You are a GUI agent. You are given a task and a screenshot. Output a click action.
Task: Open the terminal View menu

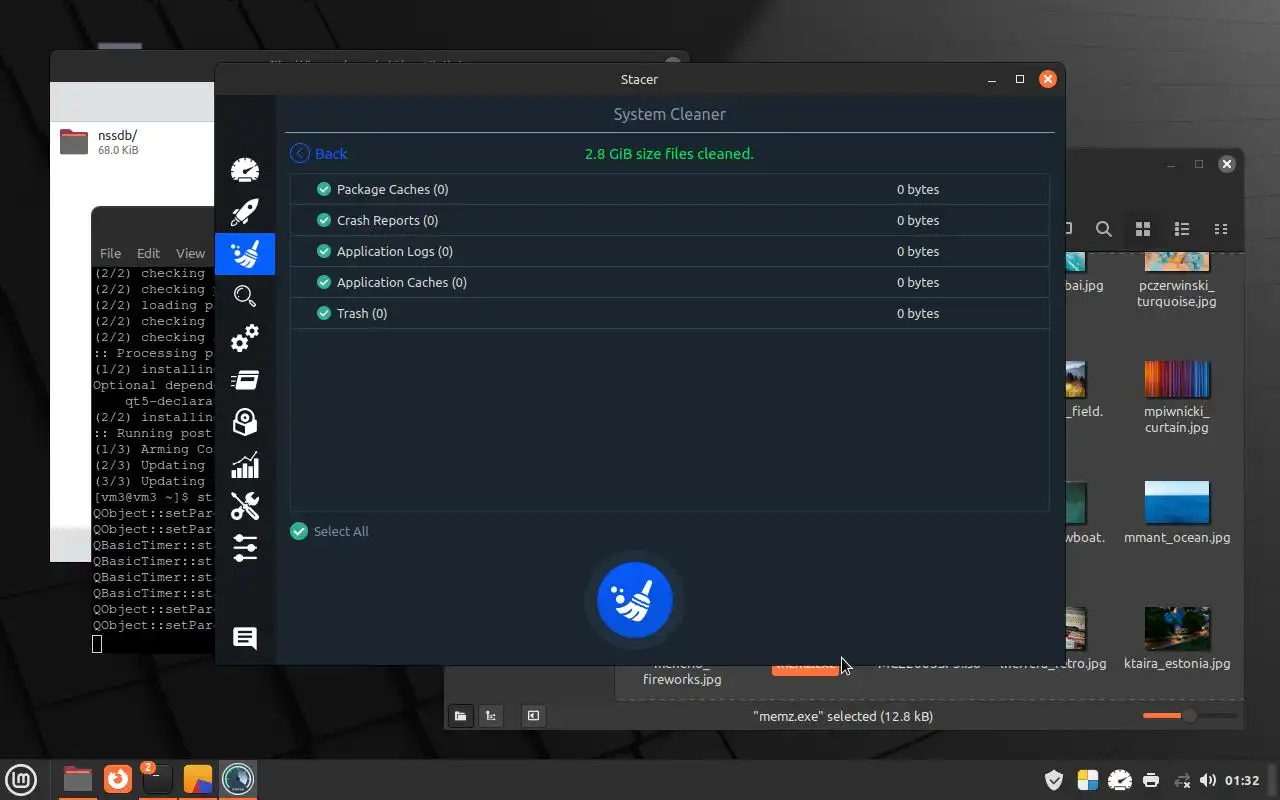coord(190,253)
